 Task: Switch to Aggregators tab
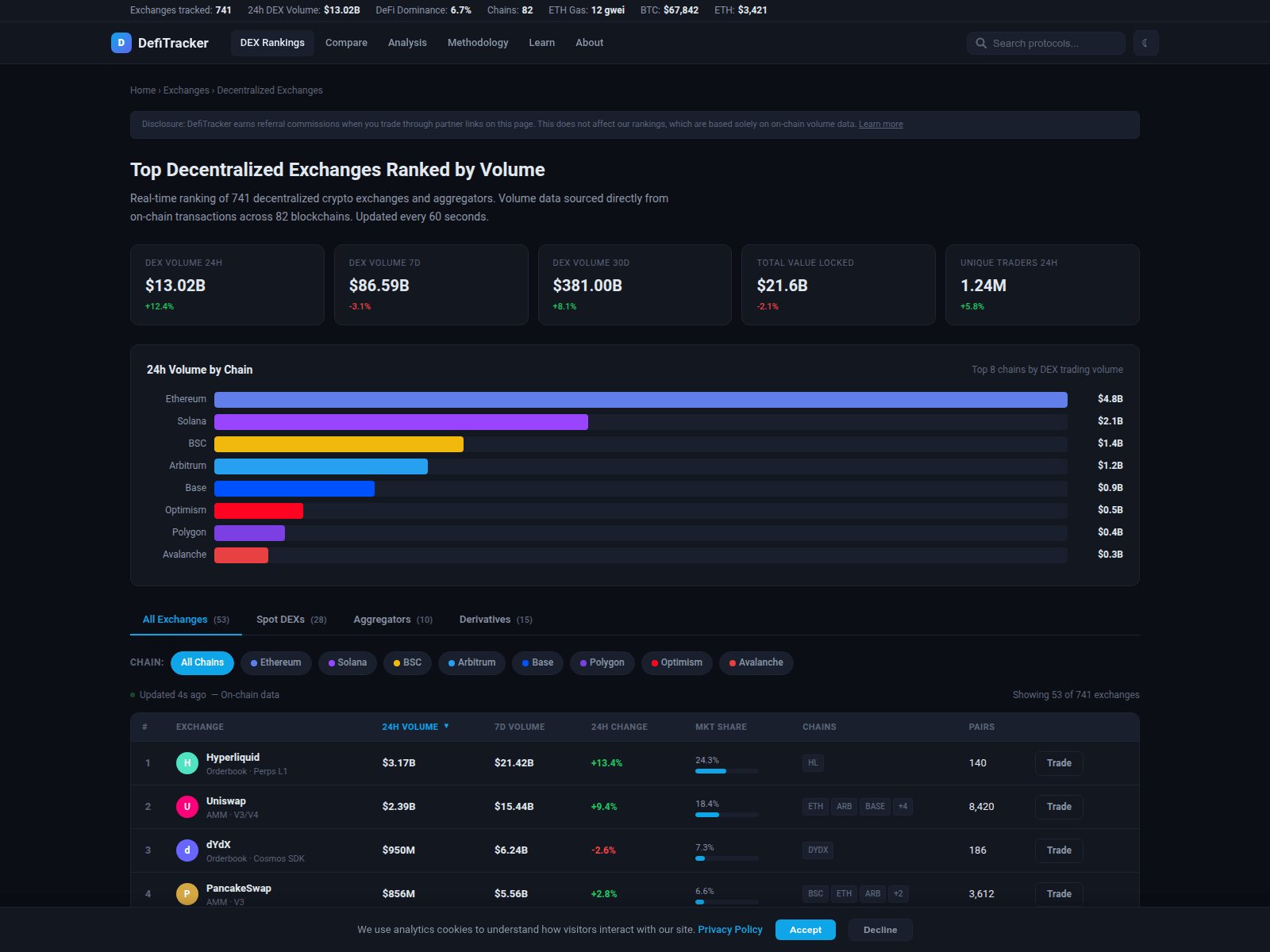point(393,620)
